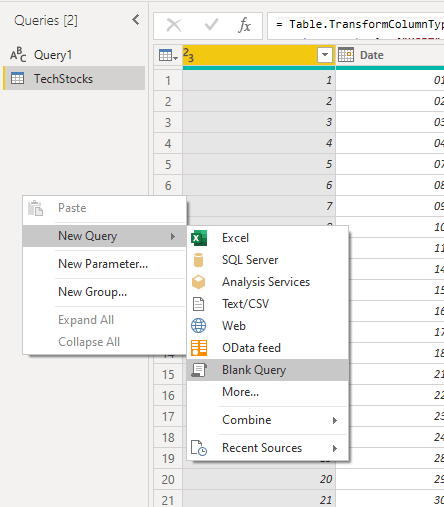Open the New Query submenu
The height and width of the screenshot is (507, 444).
click(104, 236)
